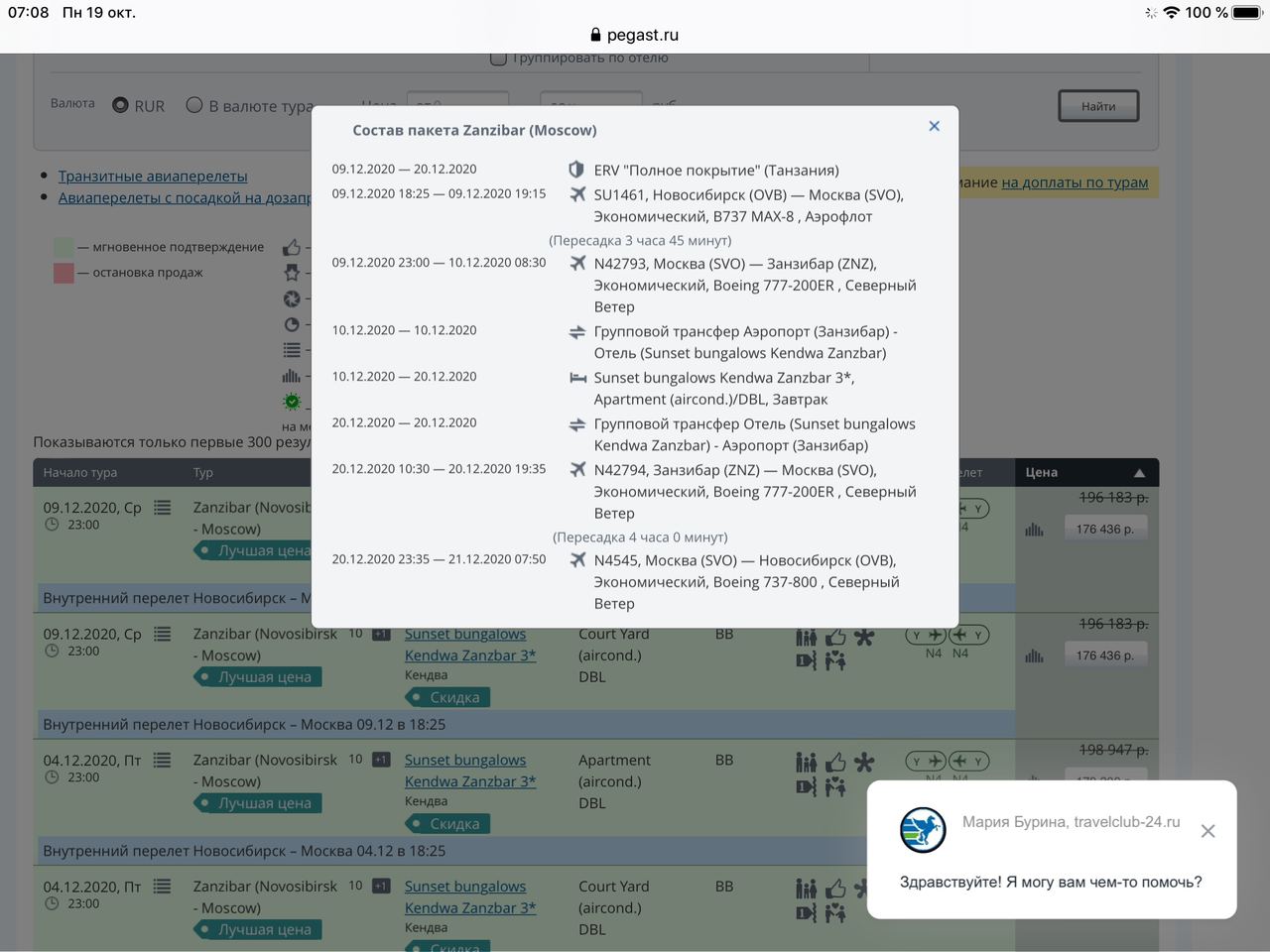Click 'Скидка' tag in 04.12.2020 Apartment row
The image size is (1270, 952).
click(x=447, y=823)
